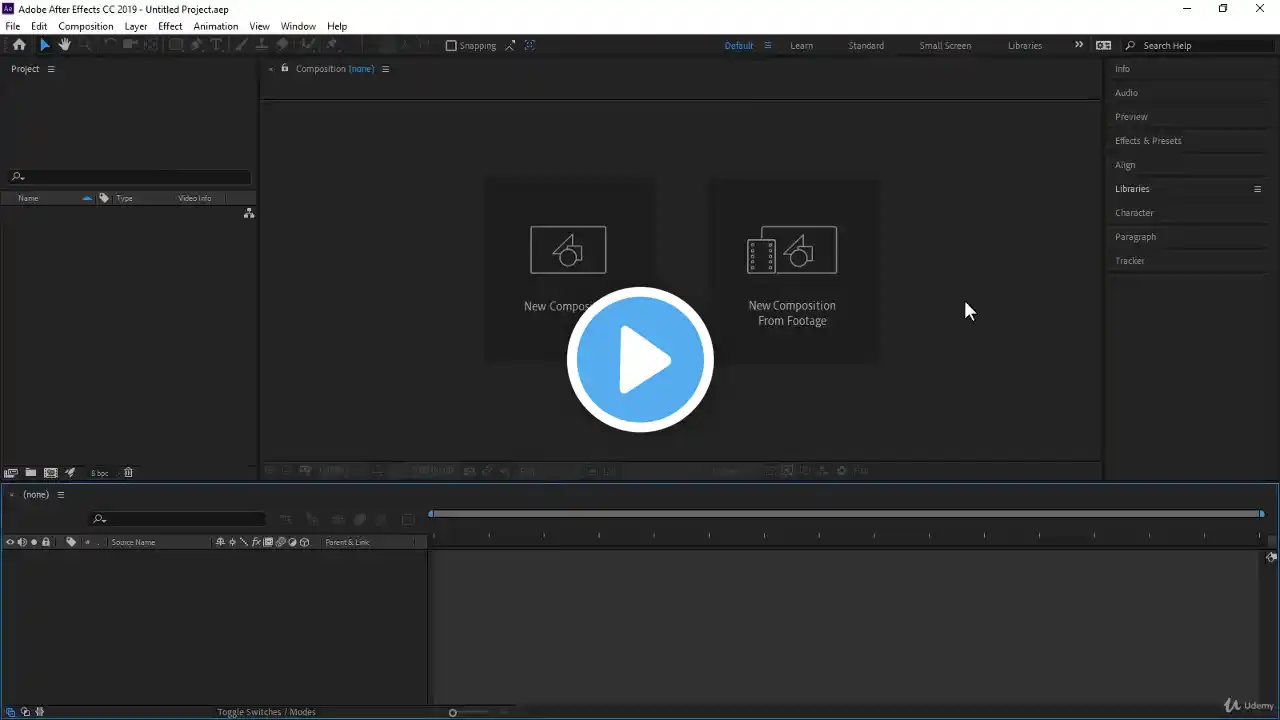Viewport: 1280px width, 720px height.
Task: Click Toggle Switches / Modes button
Action: 266,712
